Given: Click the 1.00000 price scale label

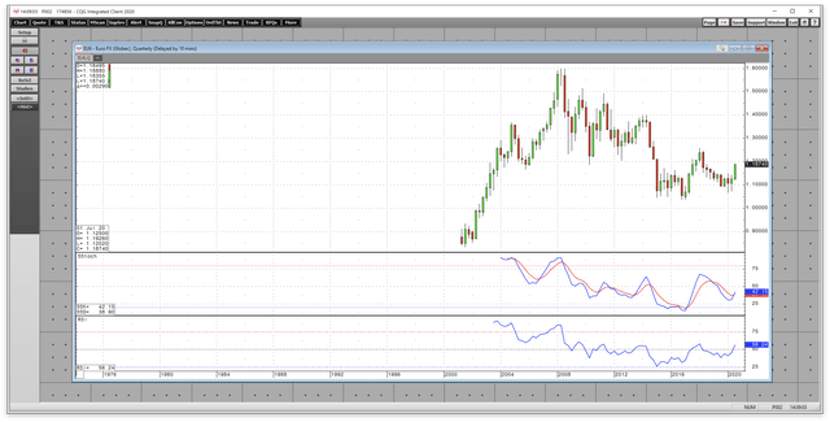Looking at the screenshot, I should pyautogui.click(x=757, y=207).
